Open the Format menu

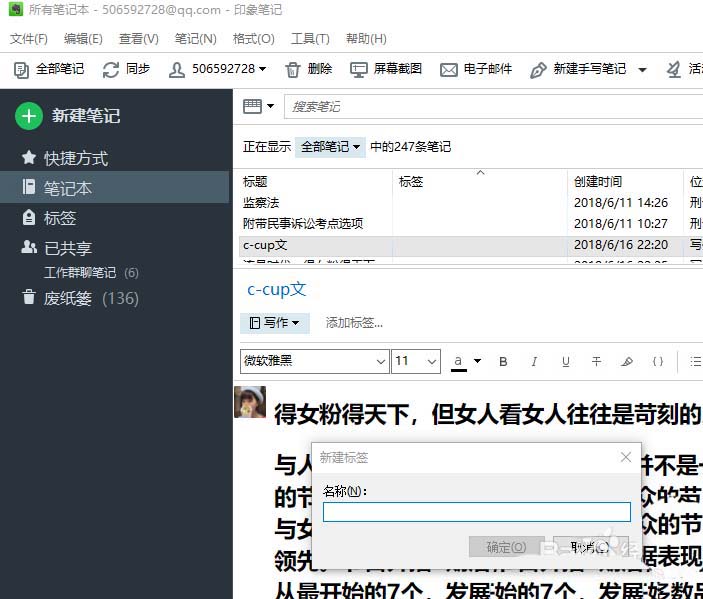(253, 39)
